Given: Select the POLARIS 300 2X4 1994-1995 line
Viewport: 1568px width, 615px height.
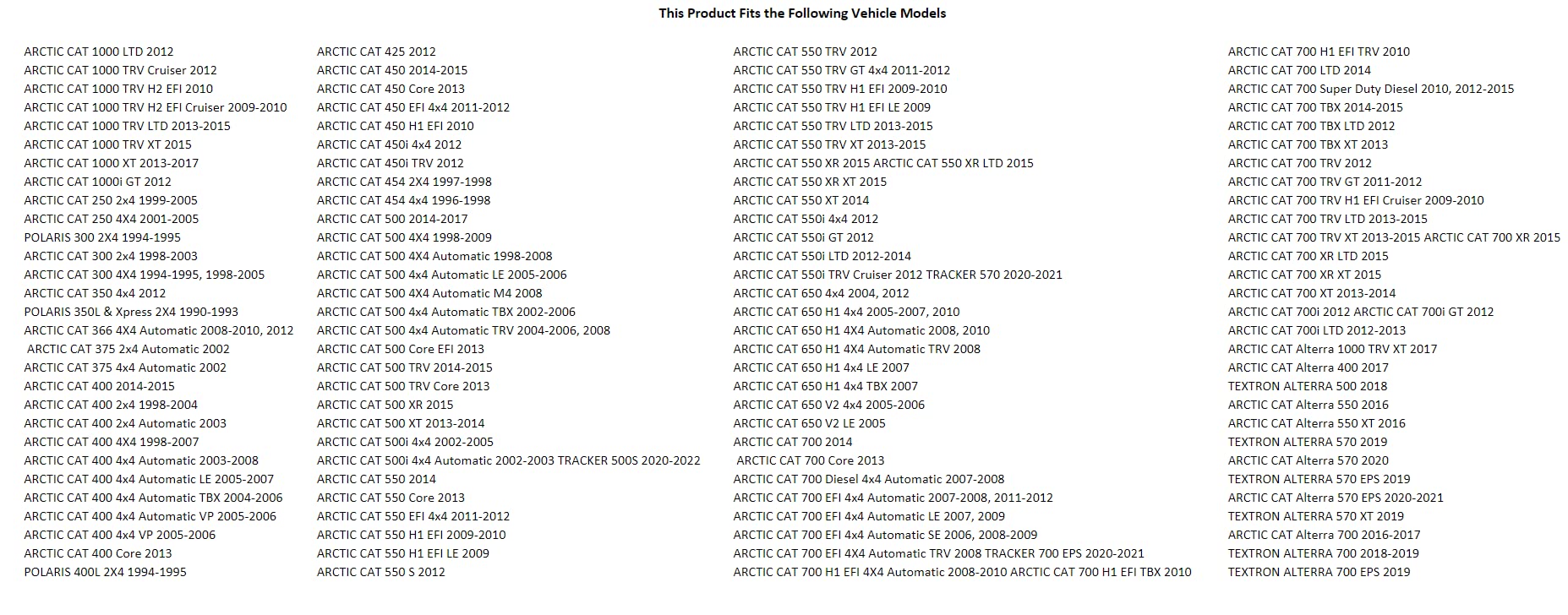Looking at the screenshot, I should (x=102, y=237).
